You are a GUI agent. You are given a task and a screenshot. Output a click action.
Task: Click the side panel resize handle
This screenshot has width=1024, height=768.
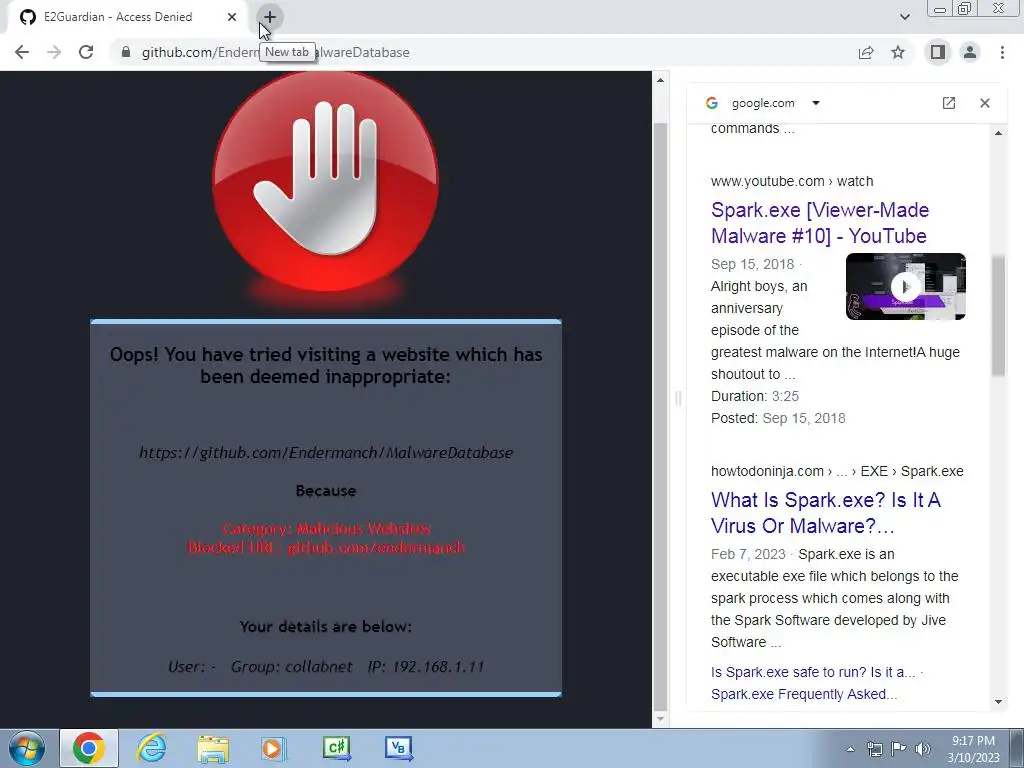coord(678,398)
